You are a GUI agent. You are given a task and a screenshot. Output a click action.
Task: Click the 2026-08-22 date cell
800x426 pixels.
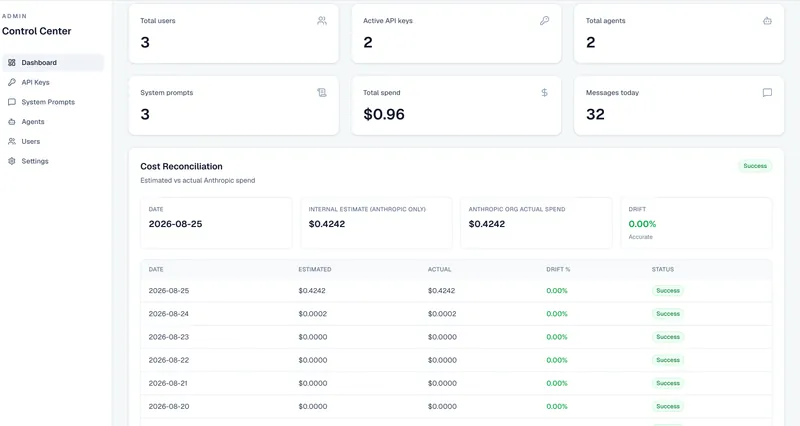pos(169,360)
